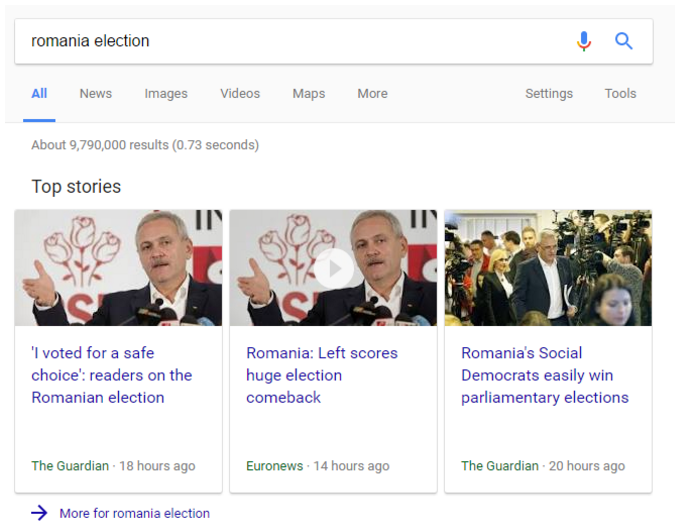675x524 pixels.
Task: Open the Settings menu
Action: (x=549, y=93)
